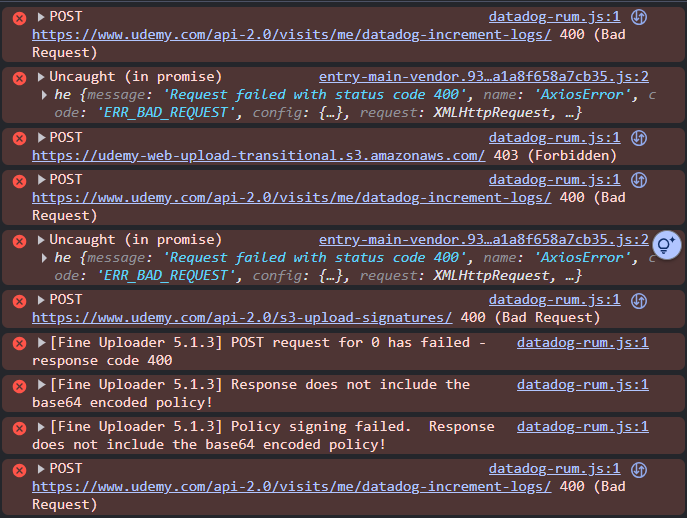
Task: Expand the POST datadog-increment-logs entry below 403 Forbidden
Action: (x=41, y=179)
